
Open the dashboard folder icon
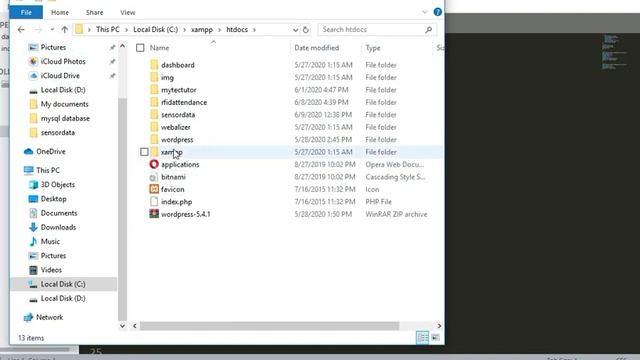pyautogui.click(x=154, y=65)
